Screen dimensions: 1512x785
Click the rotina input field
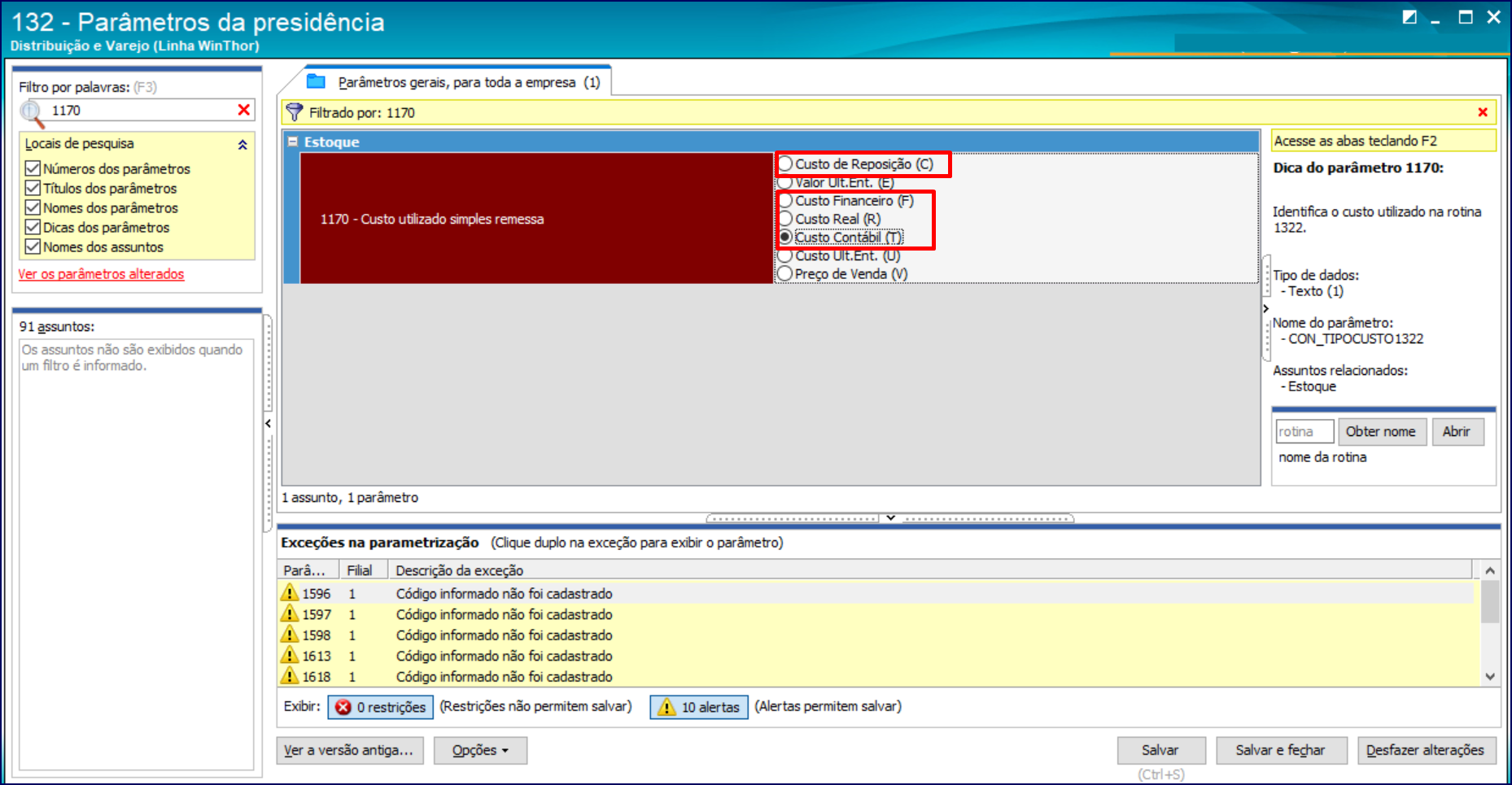click(x=1304, y=431)
